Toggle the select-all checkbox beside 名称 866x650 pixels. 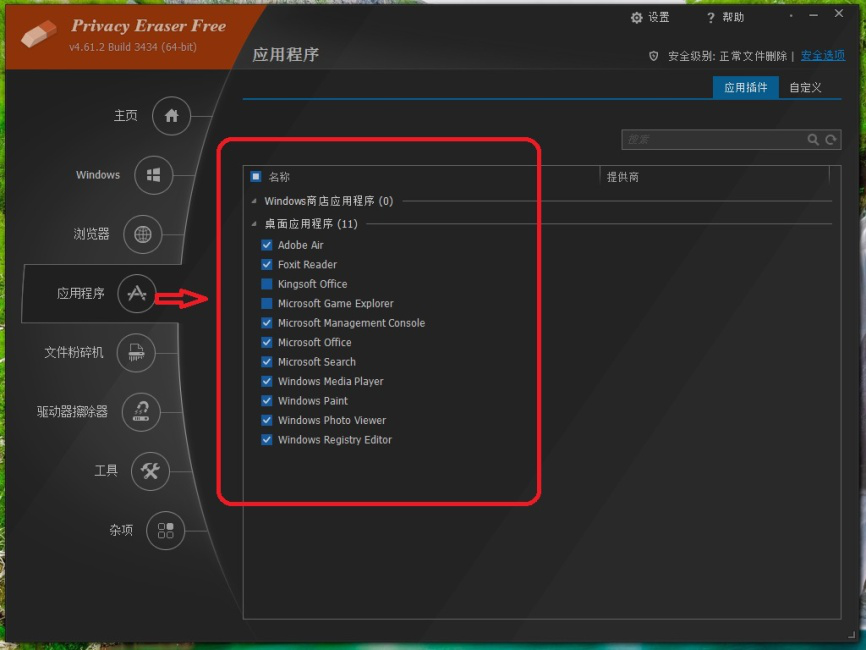(256, 177)
